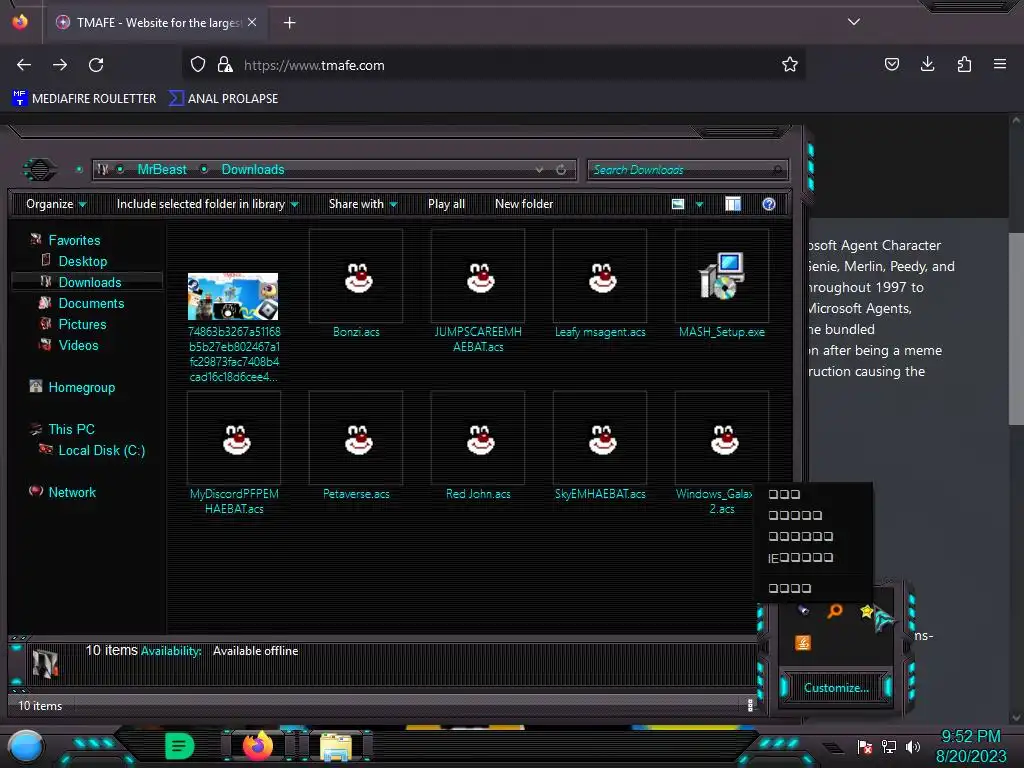Click the browser back arrow
The image size is (1024, 768).
(x=24, y=65)
